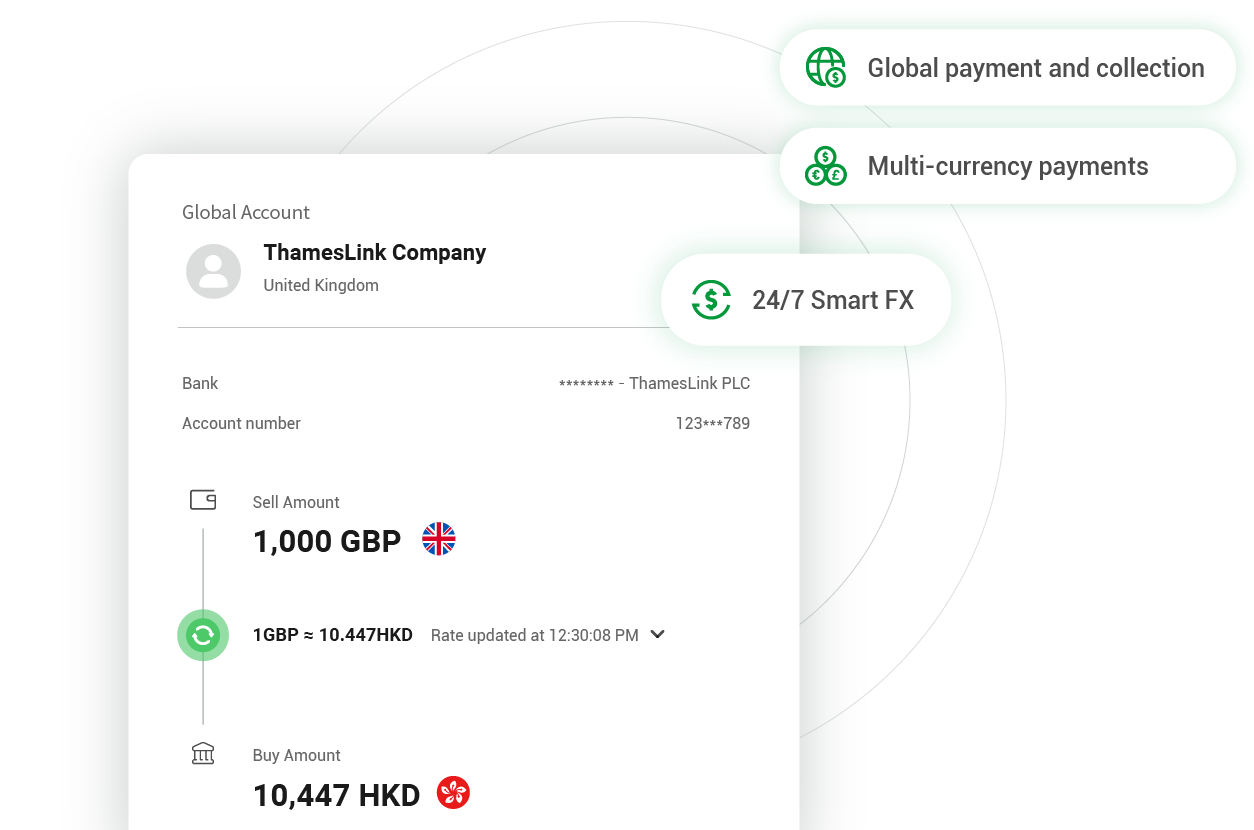Select the Multi-currency payments pill
1254x830 pixels.
pyautogui.click(x=1007, y=166)
